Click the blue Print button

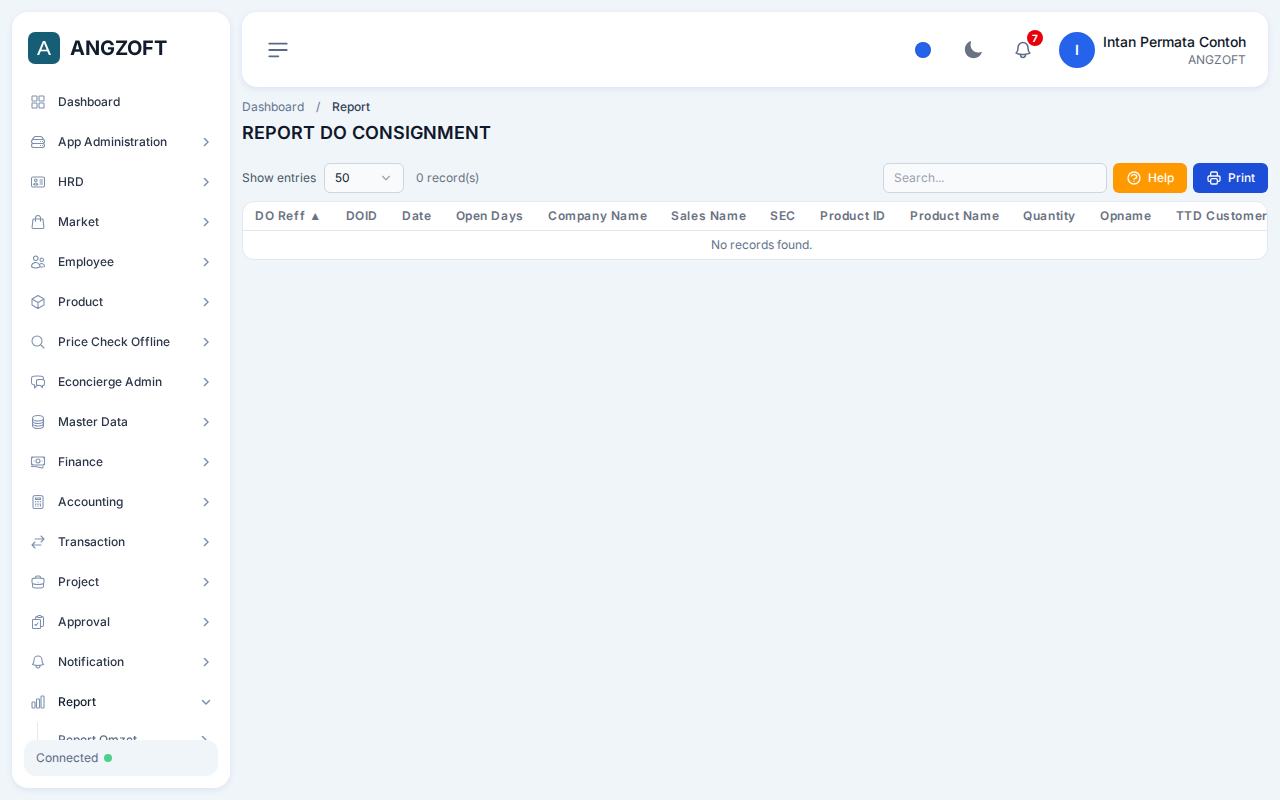tap(1230, 178)
